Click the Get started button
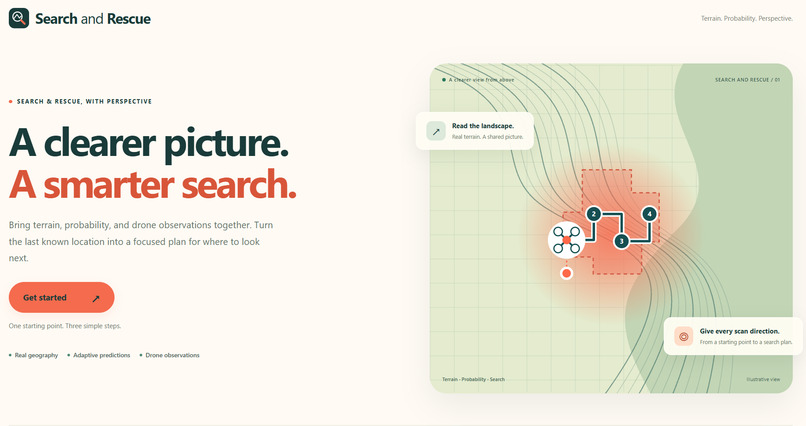Image resolution: width=806 pixels, height=426 pixels. pos(61,298)
